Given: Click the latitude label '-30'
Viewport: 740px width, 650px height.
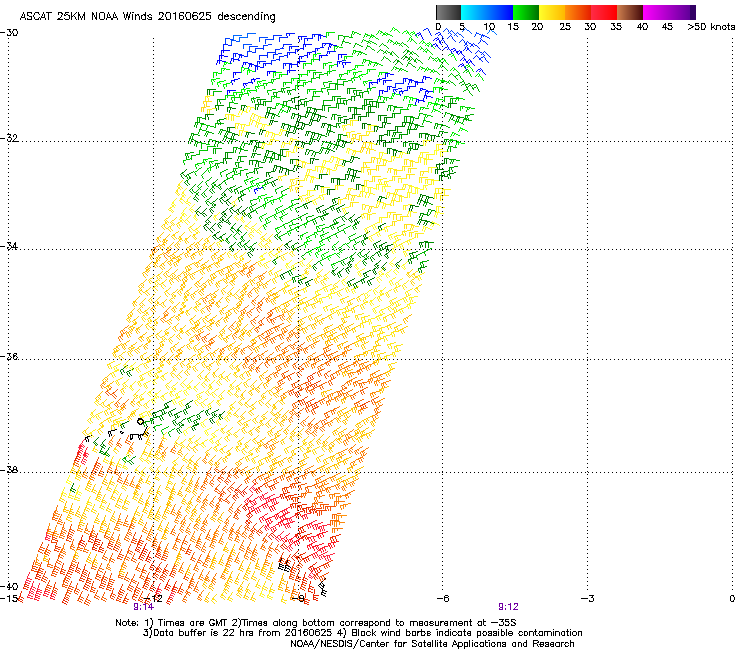Looking at the screenshot, I should coord(9,33).
